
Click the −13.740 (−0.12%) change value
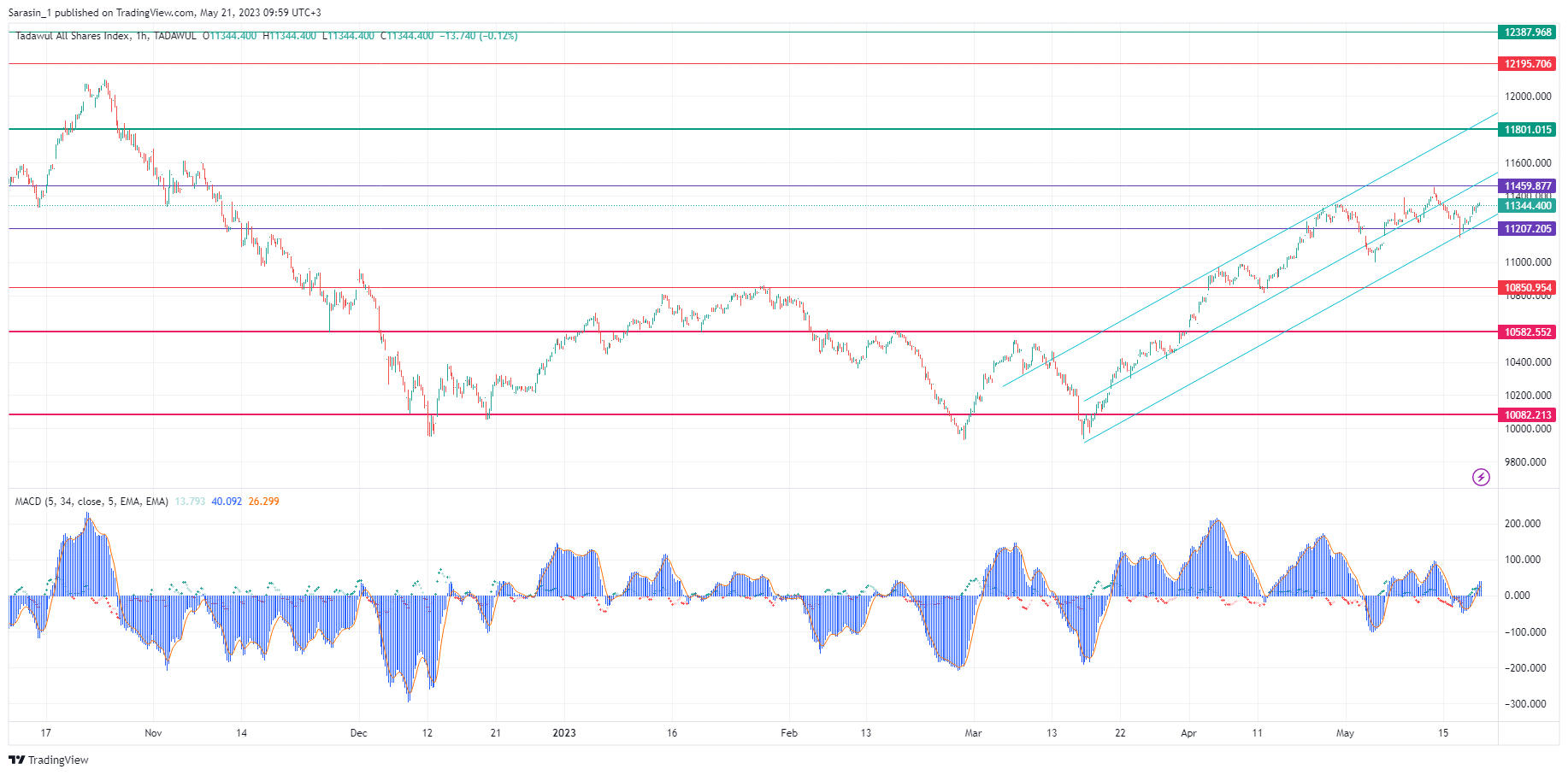pos(478,36)
